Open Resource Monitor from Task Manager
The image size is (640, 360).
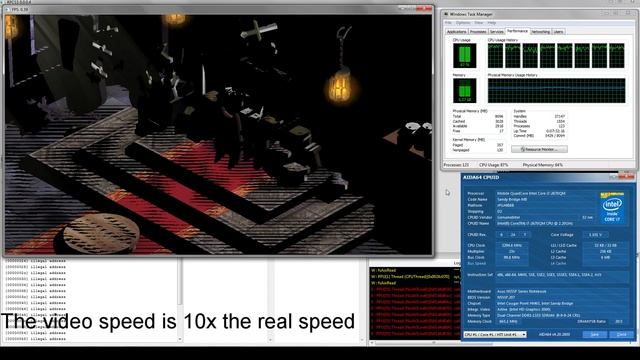pos(539,149)
